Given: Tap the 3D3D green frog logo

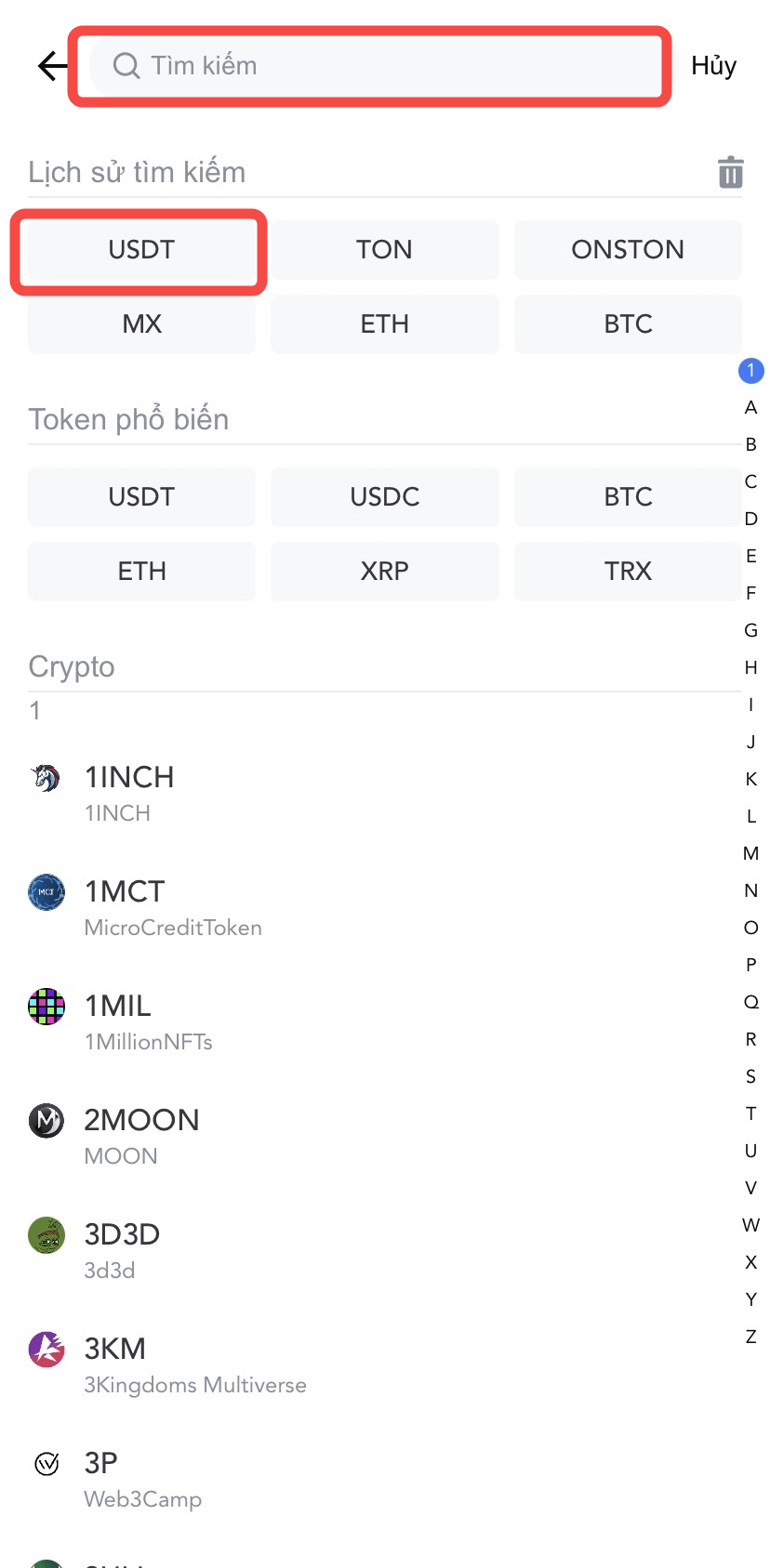Looking at the screenshot, I should [x=46, y=1235].
